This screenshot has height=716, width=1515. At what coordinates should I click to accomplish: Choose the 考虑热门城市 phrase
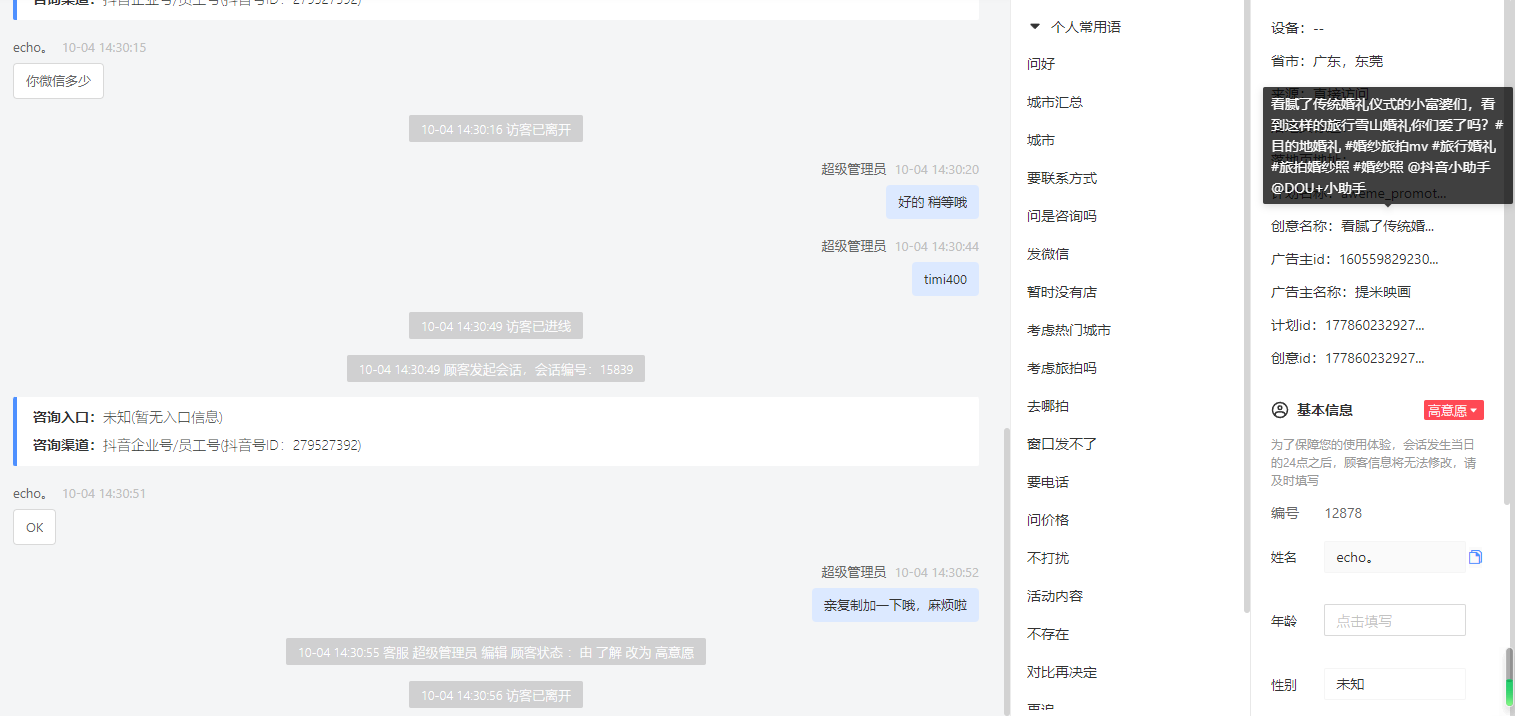tap(1069, 330)
